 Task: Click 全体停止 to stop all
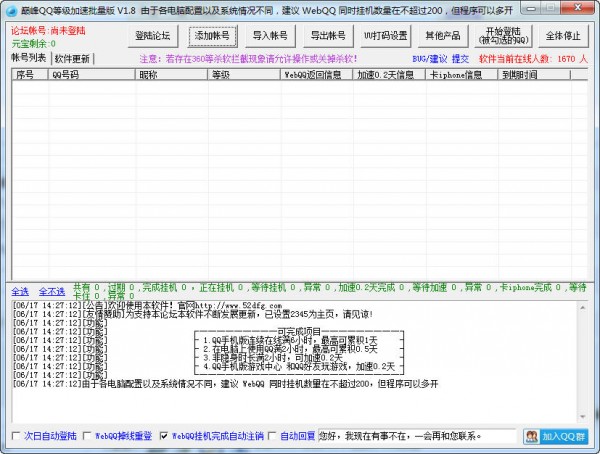tap(563, 36)
